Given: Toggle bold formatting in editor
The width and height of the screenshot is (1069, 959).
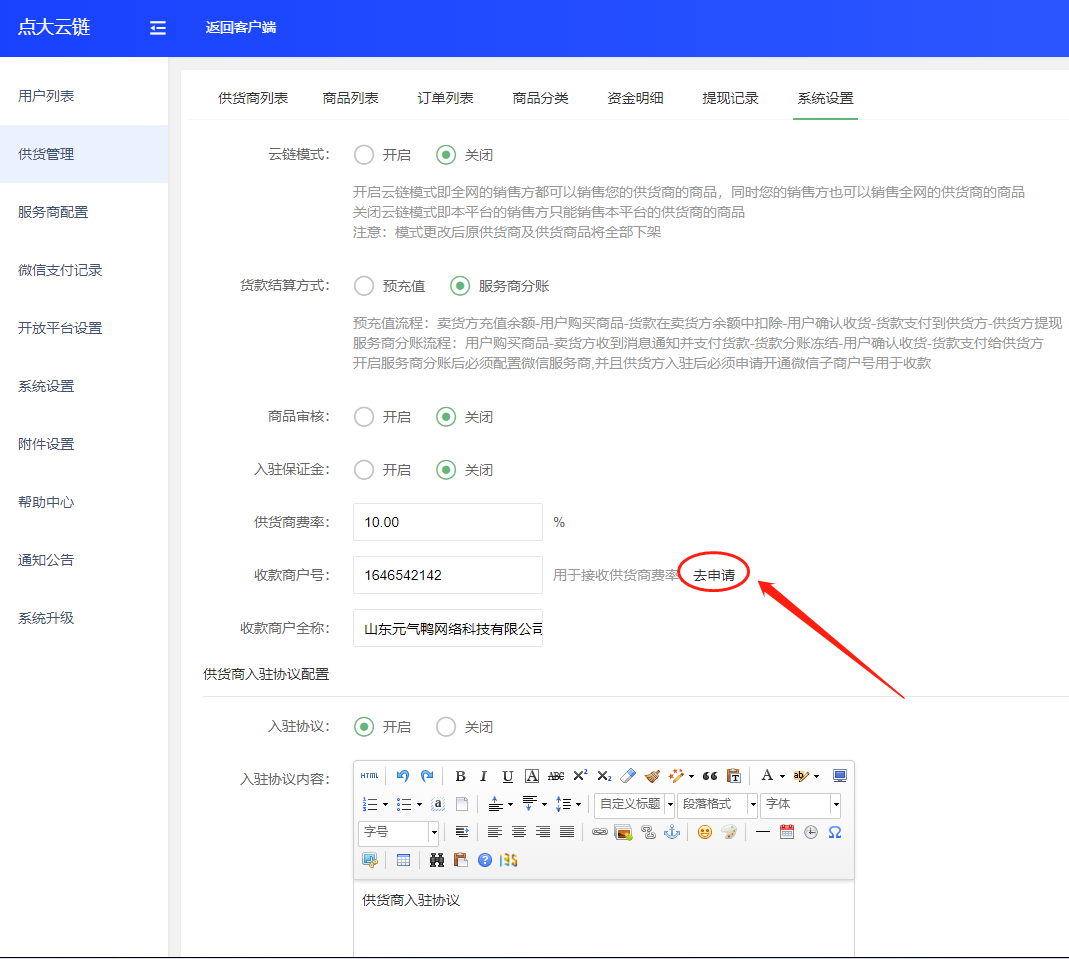Looking at the screenshot, I should pyautogui.click(x=460, y=776).
